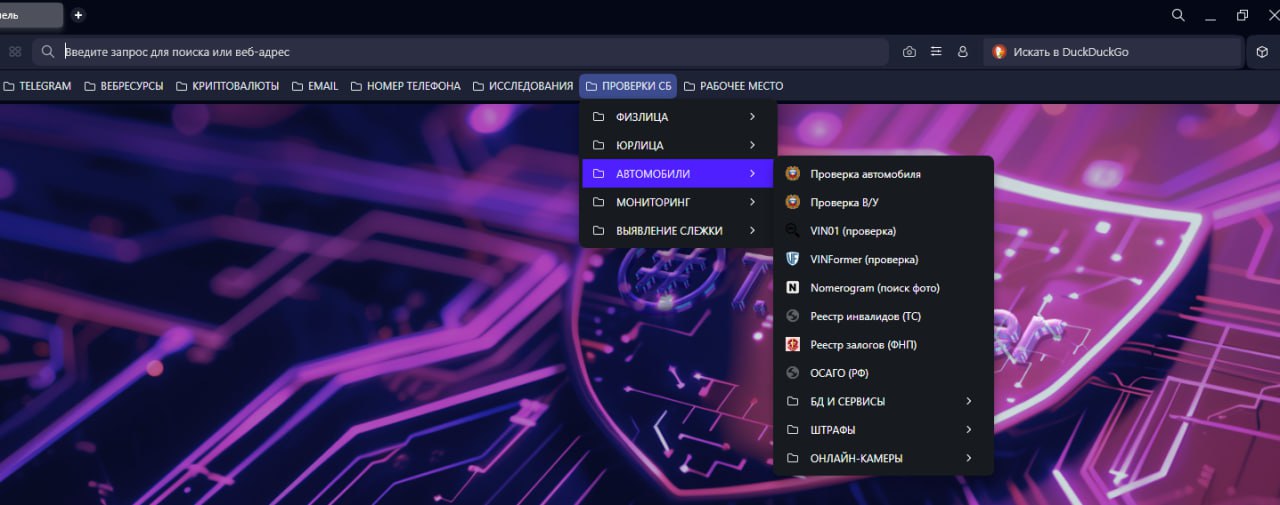Select Реестр залогов (ФНП) bookmark

point(862,345)
